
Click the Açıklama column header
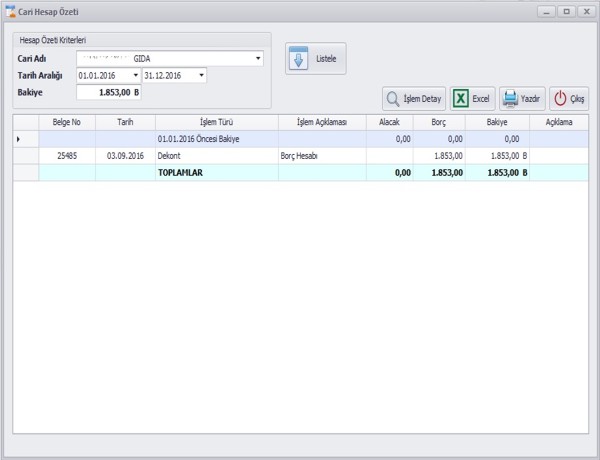tap(559, 122)
